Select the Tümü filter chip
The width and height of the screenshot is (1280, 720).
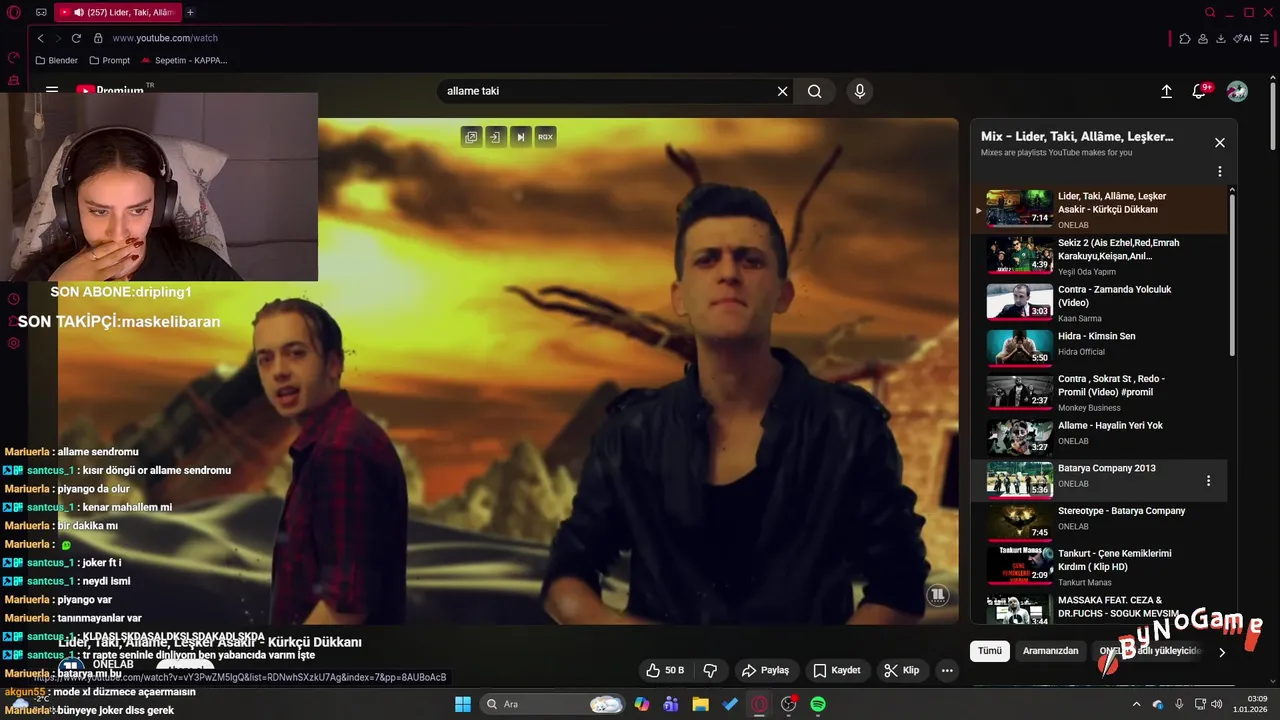coord(990,651)
